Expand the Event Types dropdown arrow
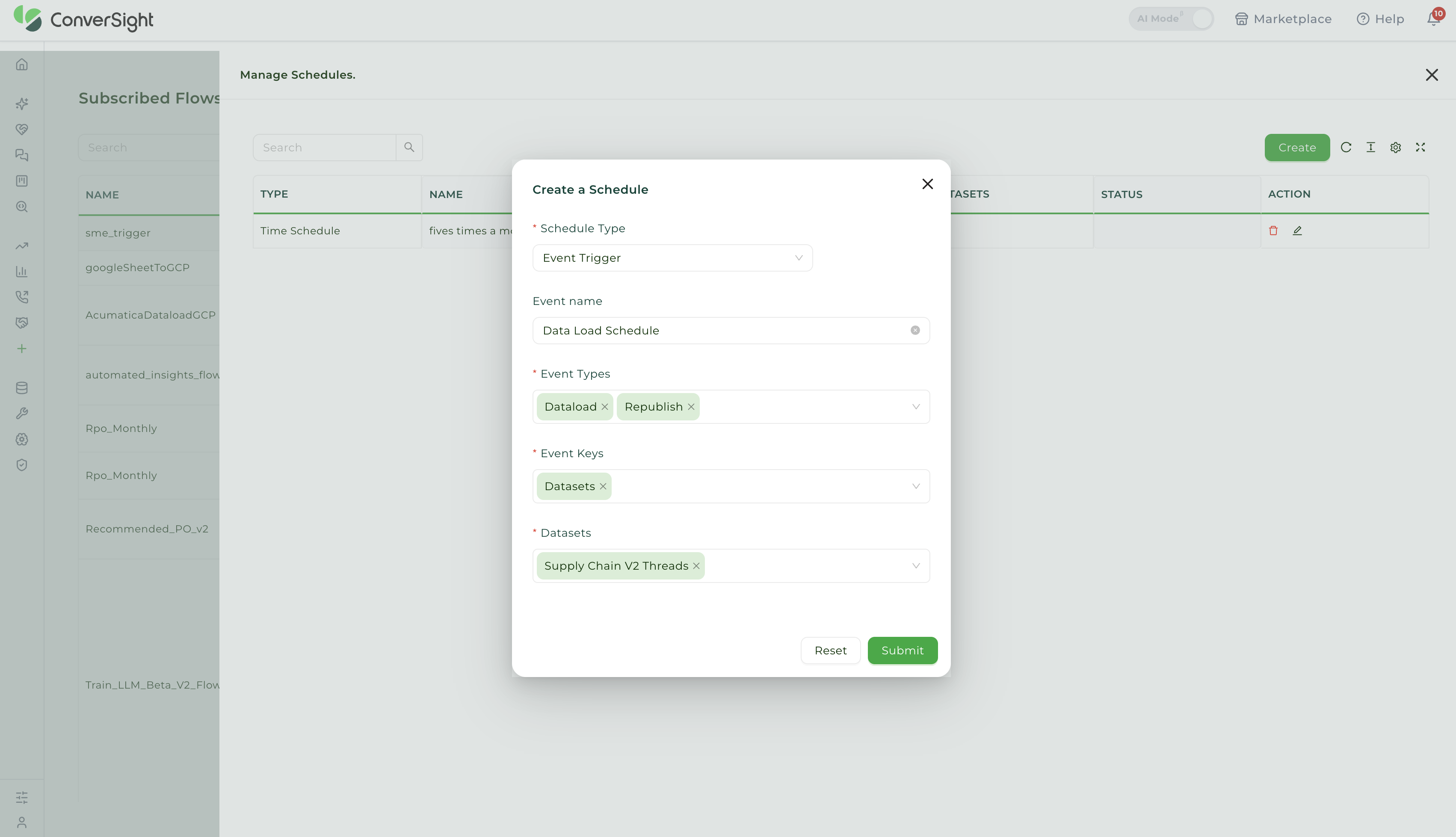The height and width of the screenshot is (837, 1456). tap(916, 407)
